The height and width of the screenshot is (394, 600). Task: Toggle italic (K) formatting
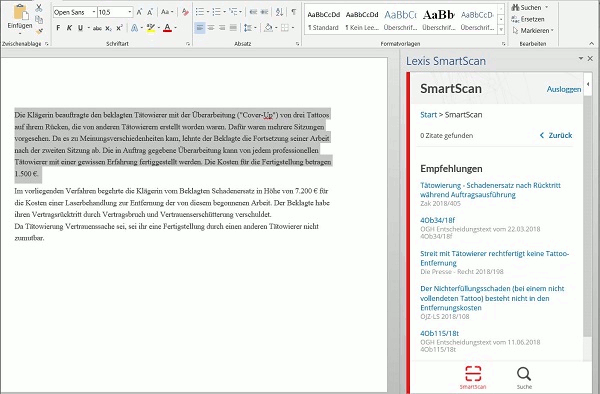tap(69, 28)
